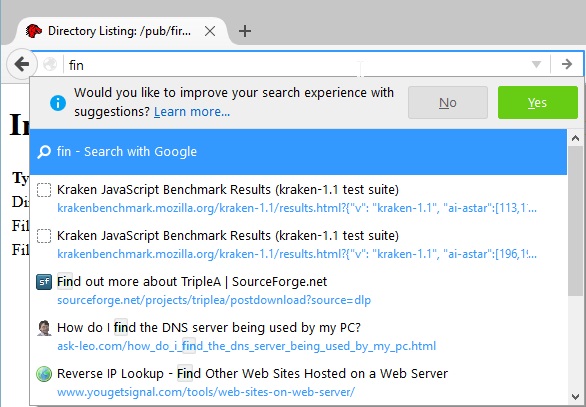Viewport: 586px width, 407px height.
Task: Decline search suggestions with No
Action: [448, 102]
